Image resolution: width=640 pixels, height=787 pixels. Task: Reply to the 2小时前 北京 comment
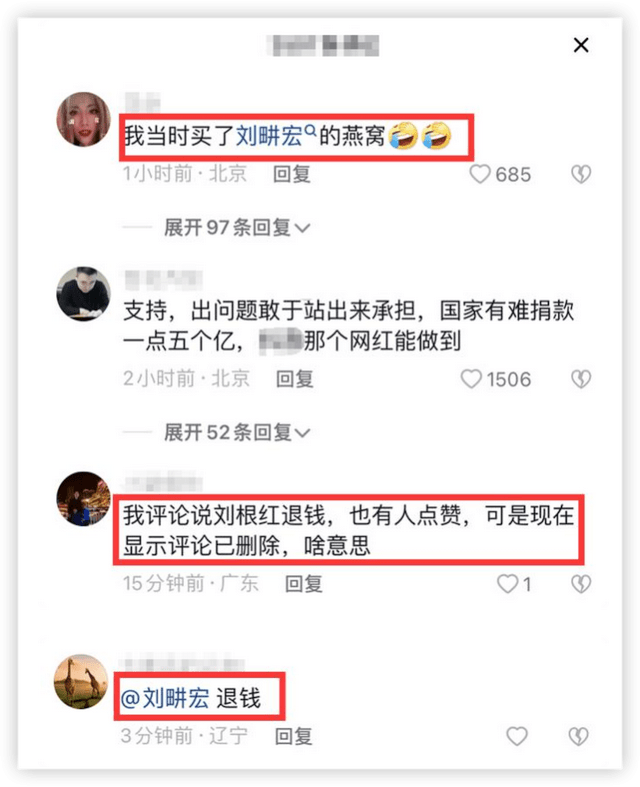pyautogui.click(x=295, y=379)
